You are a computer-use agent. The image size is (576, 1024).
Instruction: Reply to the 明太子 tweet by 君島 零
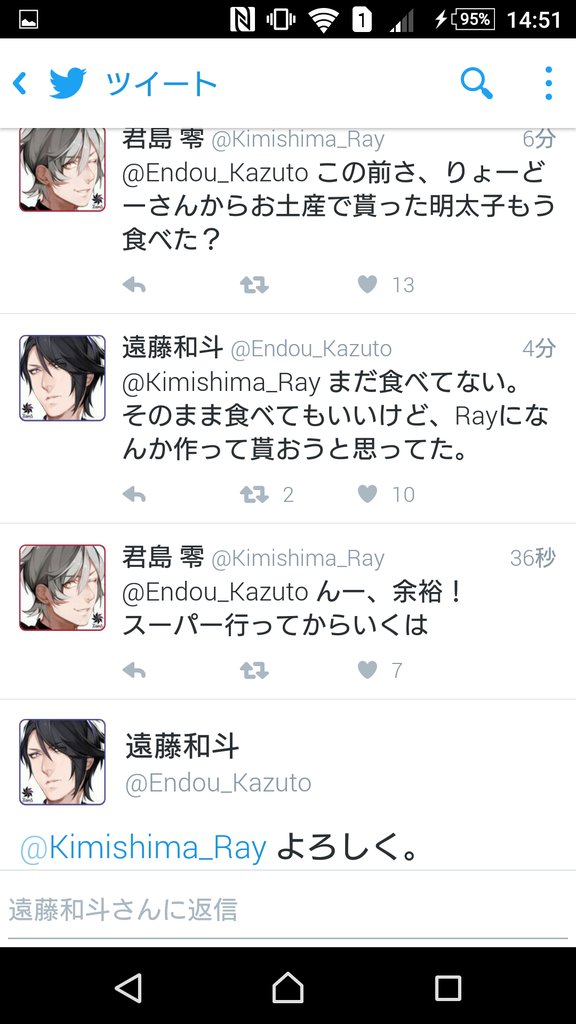pos(134,285)
